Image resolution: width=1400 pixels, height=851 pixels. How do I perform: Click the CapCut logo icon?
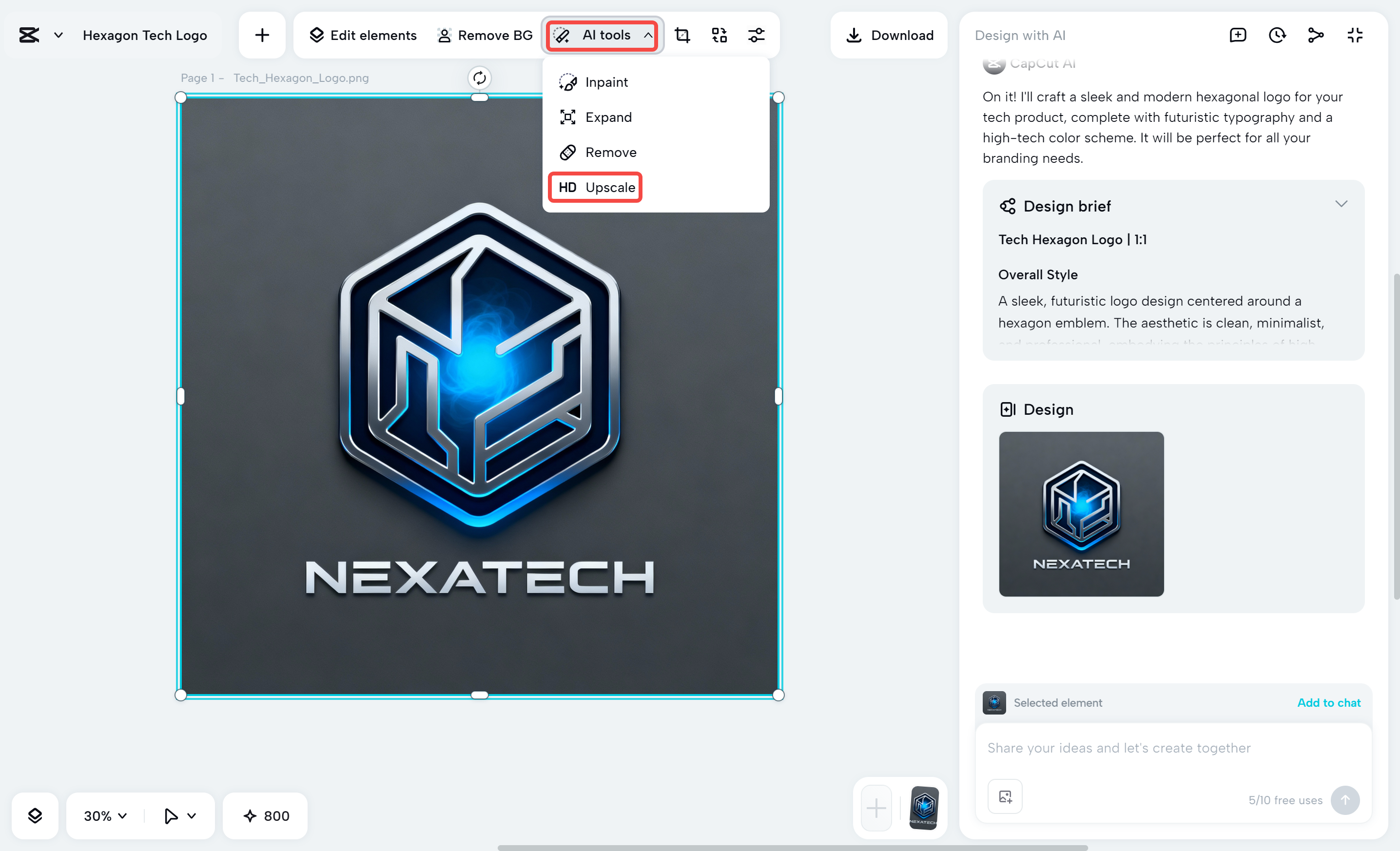pos(29,35)
